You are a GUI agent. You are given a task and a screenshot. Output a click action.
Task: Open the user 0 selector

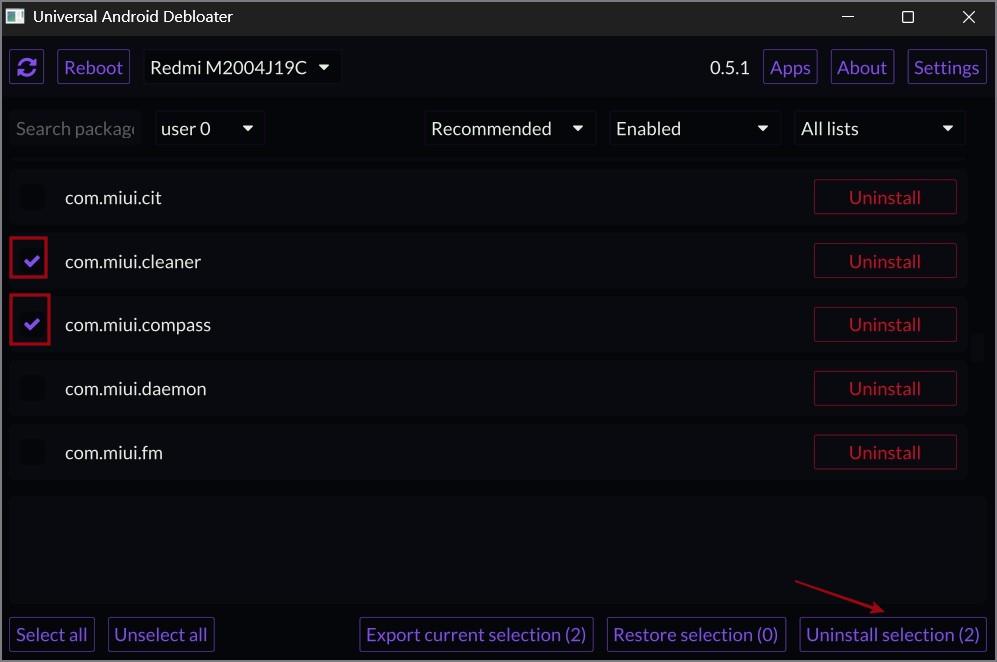coord(209,128)
